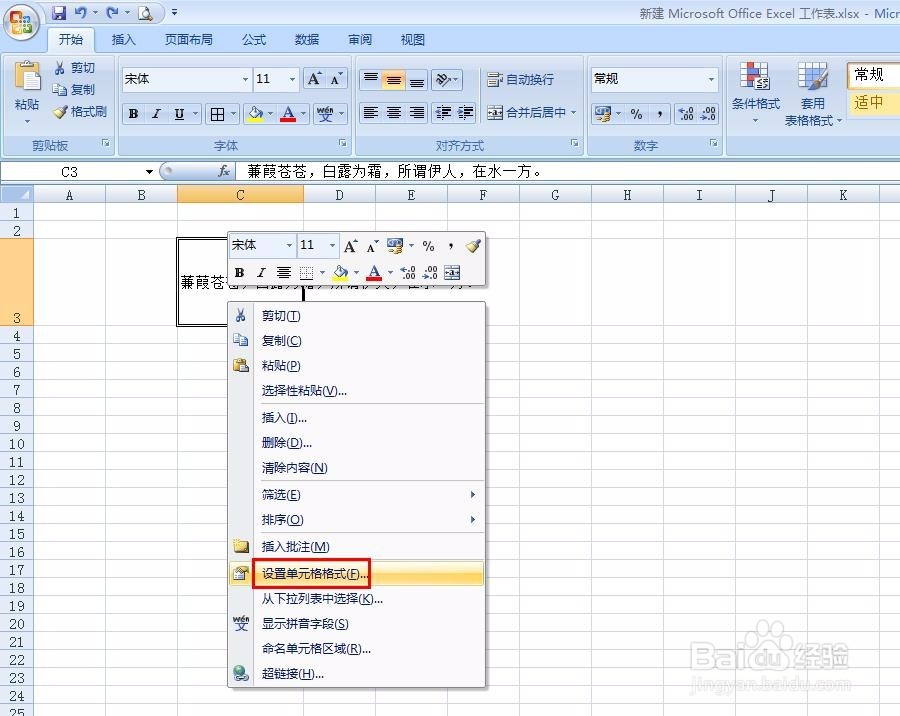
Task: Open the Conditional Formatting (条件格式) tool
Action: [x=755, y=90]
